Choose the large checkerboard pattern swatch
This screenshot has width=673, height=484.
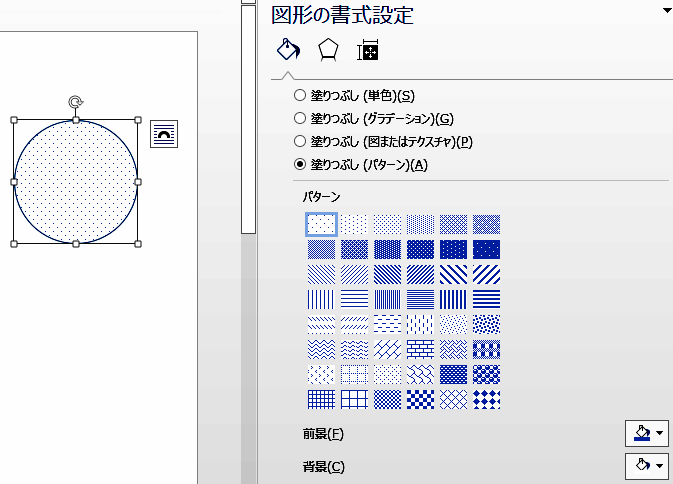coord(420,399)
